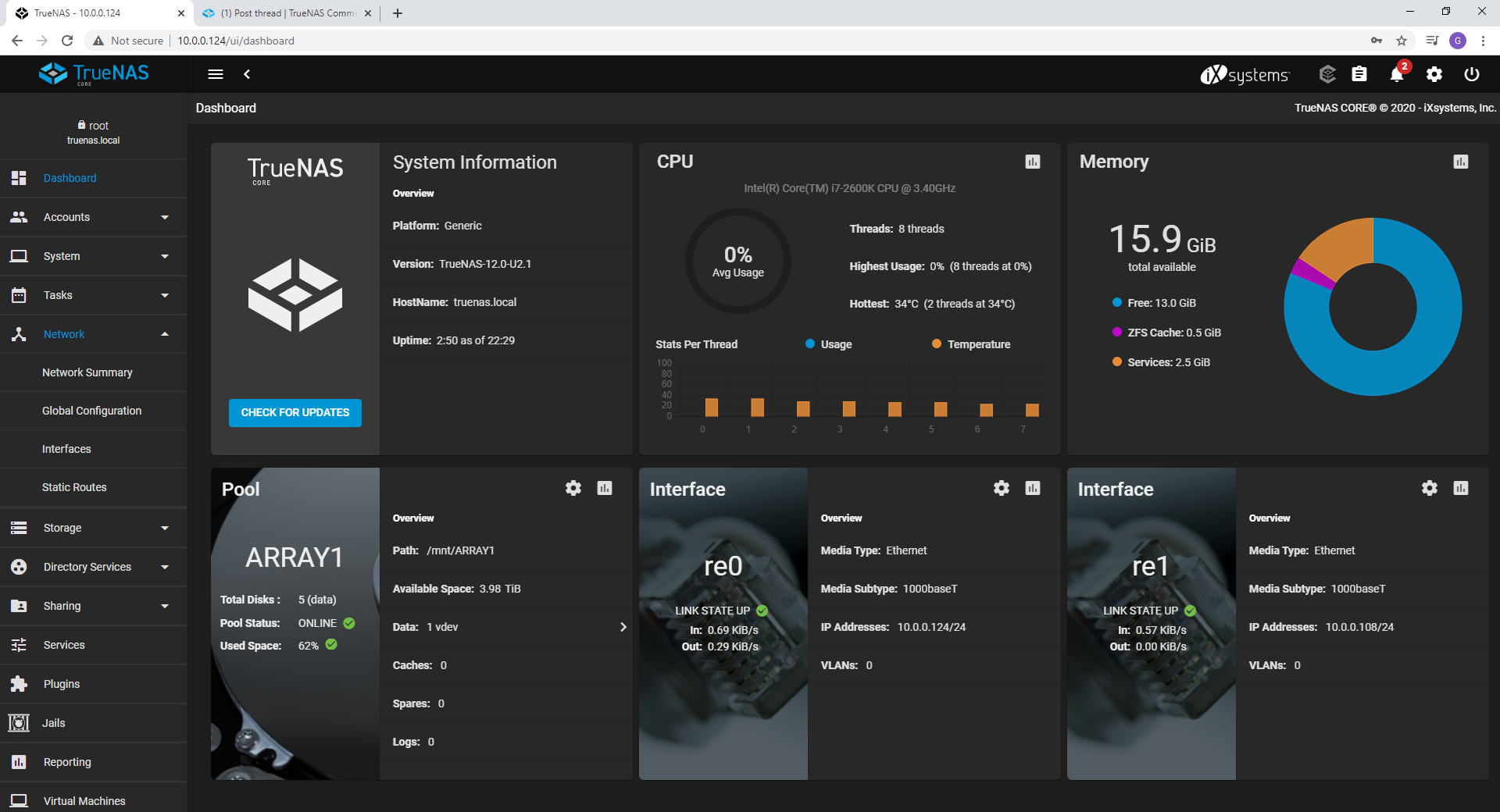Image resolution: width=1500 pixels, height=812 pixels.
Task: Expand the Directory Services menu arrow
Action: [165, 567]
